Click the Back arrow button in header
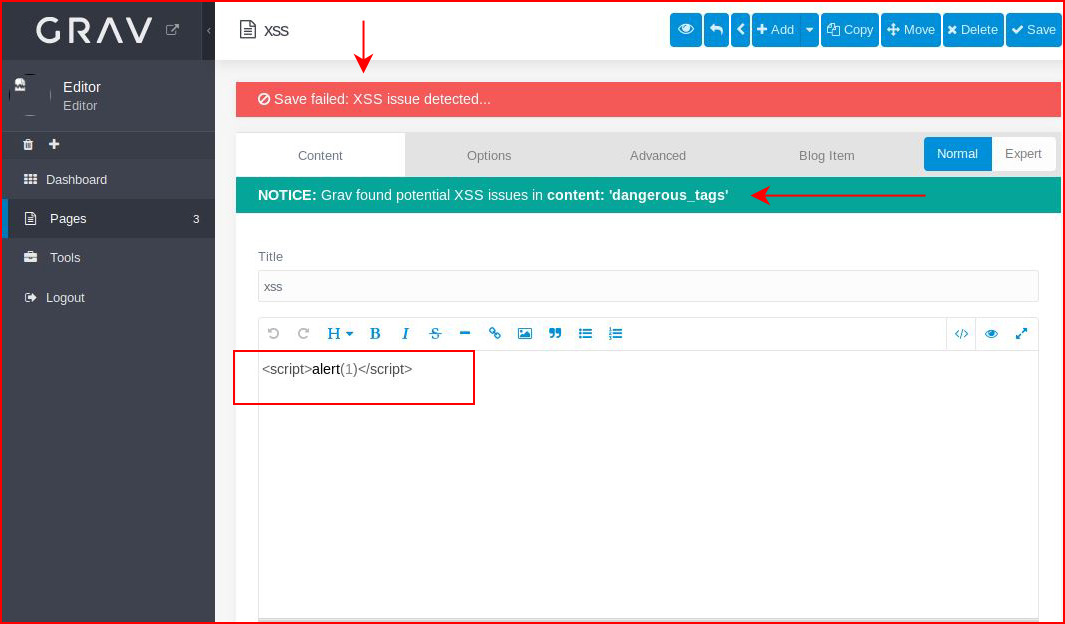 (x=717, y=30)
